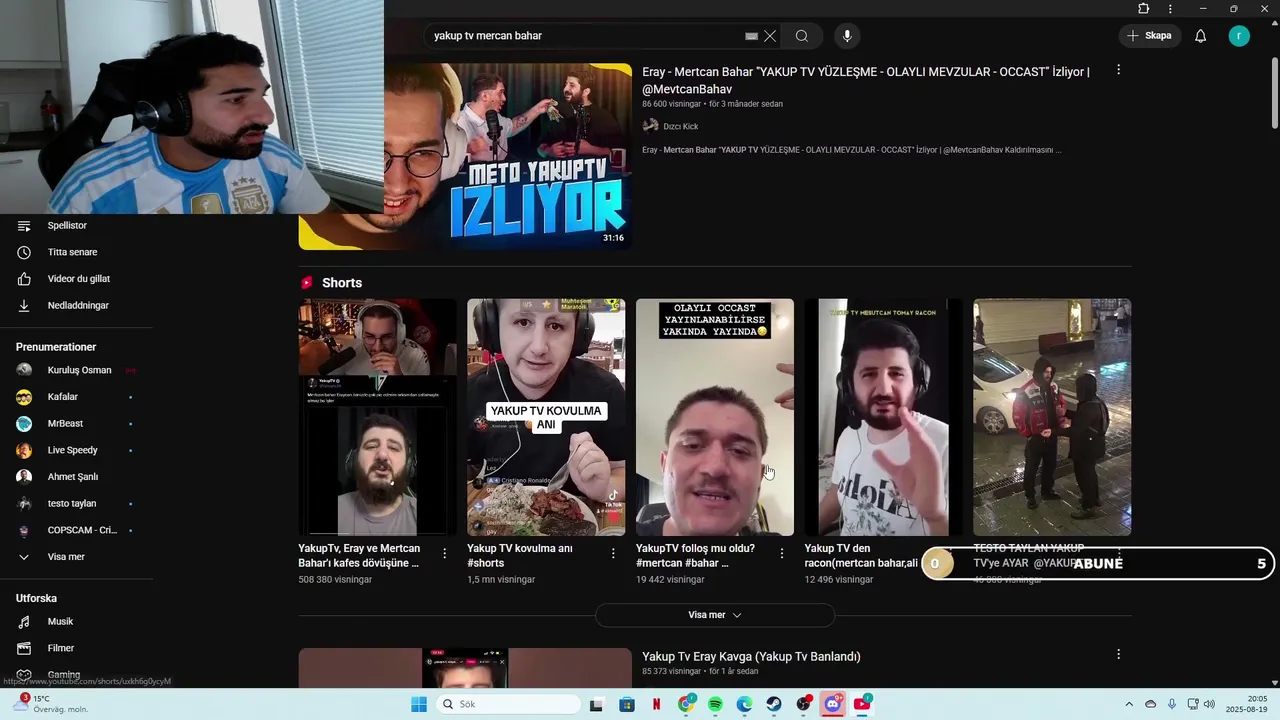The height and width of the screenshot is (720, 1280).
Task: Click inside the YouTube search field
Action: click(585, 36)
